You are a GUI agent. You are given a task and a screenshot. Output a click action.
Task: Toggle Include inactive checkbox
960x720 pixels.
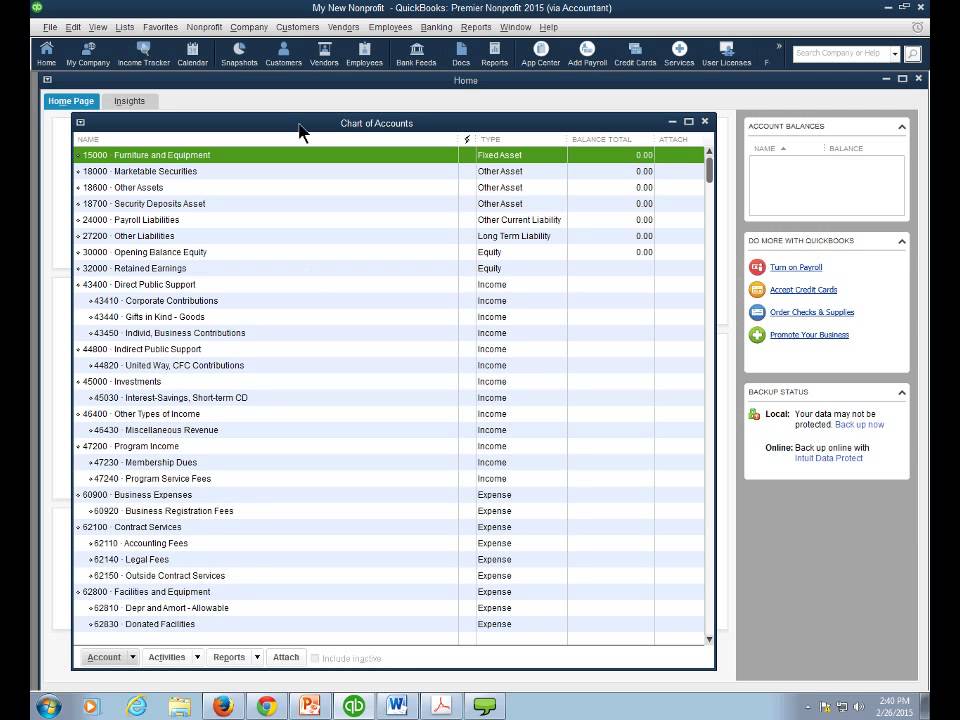[x=315, y=658]
